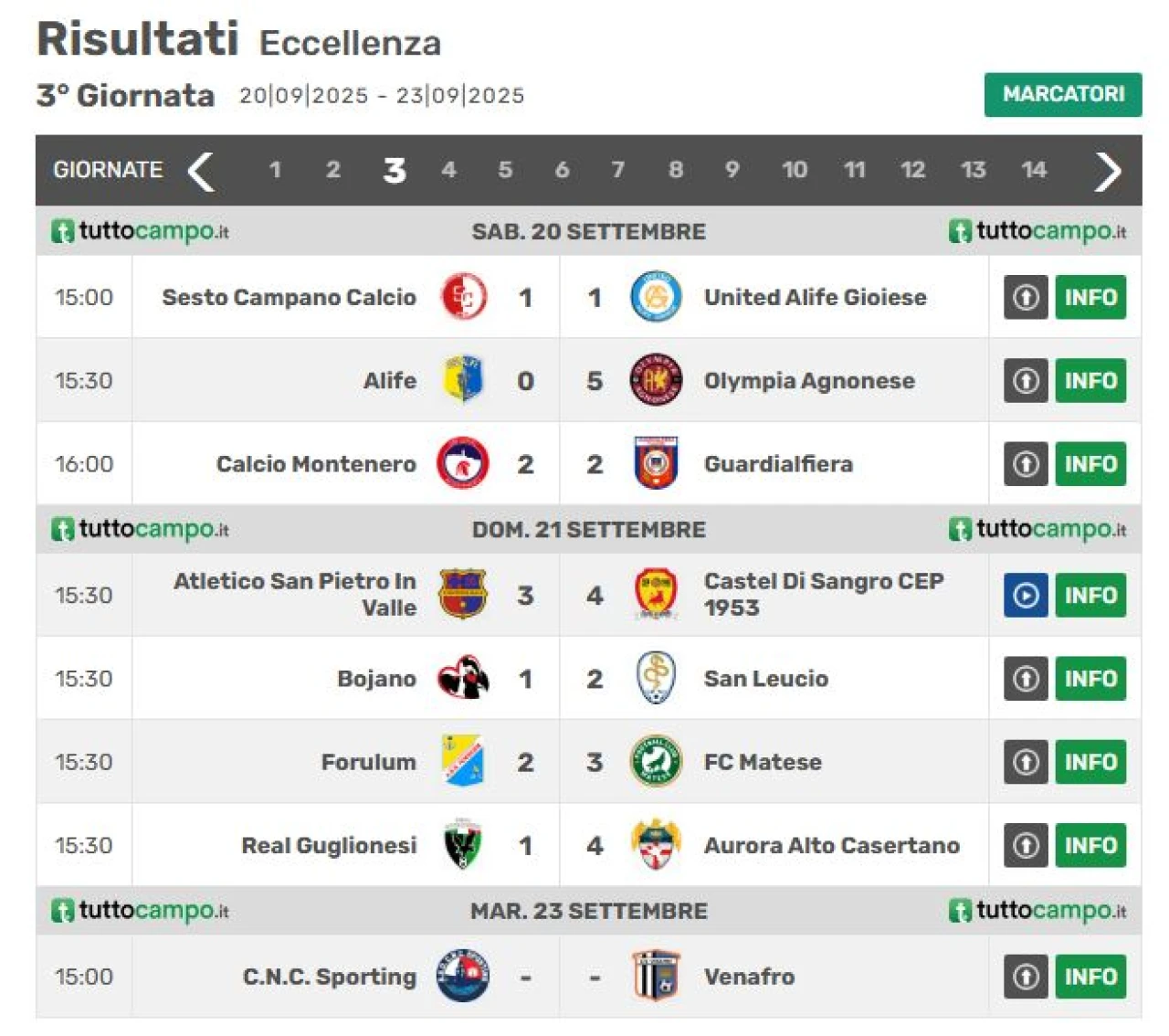Image resolution: width=1169 pixels, height=1036 pixels.
Task: Open giornata 1 results
Action: (x=275, y=170)
